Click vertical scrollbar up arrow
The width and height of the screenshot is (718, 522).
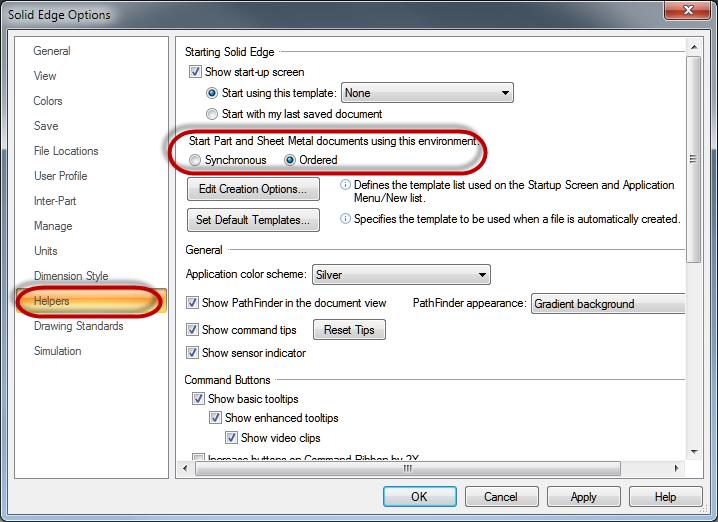point(694,47)
